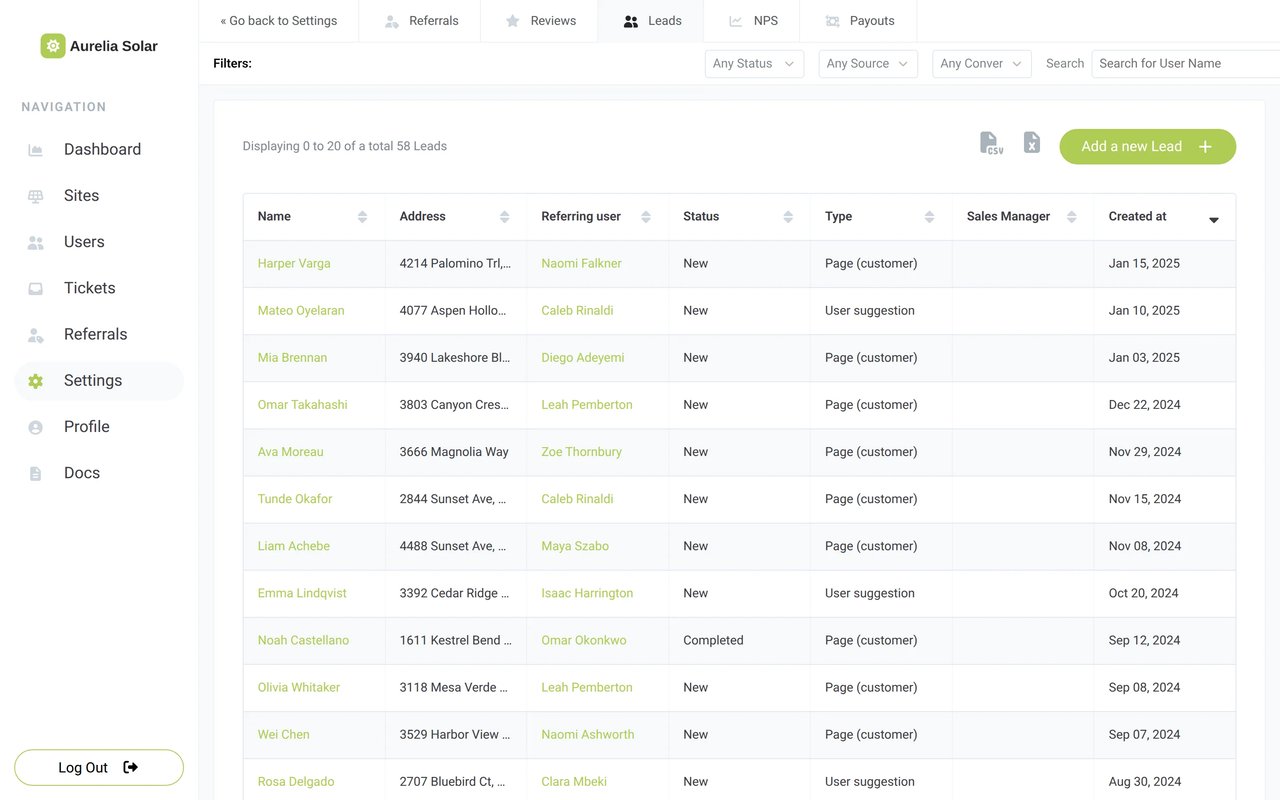This screenshot has height=800, width=1280.
Task: Click the Aurelia Solar logo icon
Action: point(53,46)
